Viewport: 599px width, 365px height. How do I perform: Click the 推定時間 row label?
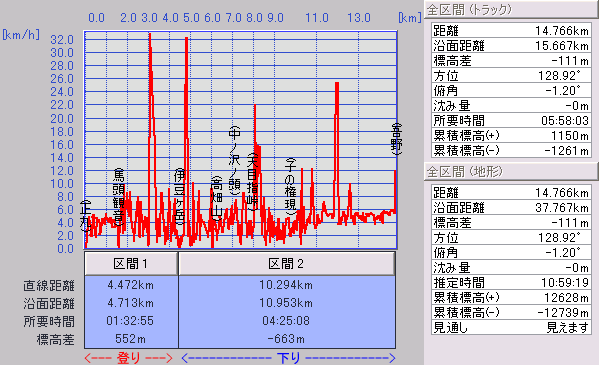tap(459, 283)
